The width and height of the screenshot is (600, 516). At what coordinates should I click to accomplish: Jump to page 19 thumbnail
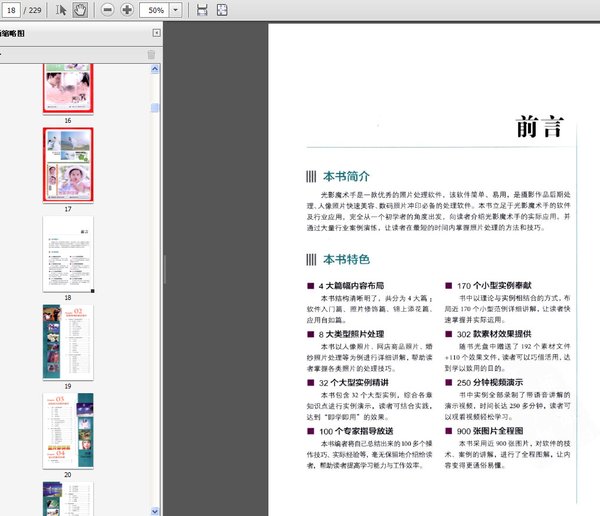(x=67, y=341)
